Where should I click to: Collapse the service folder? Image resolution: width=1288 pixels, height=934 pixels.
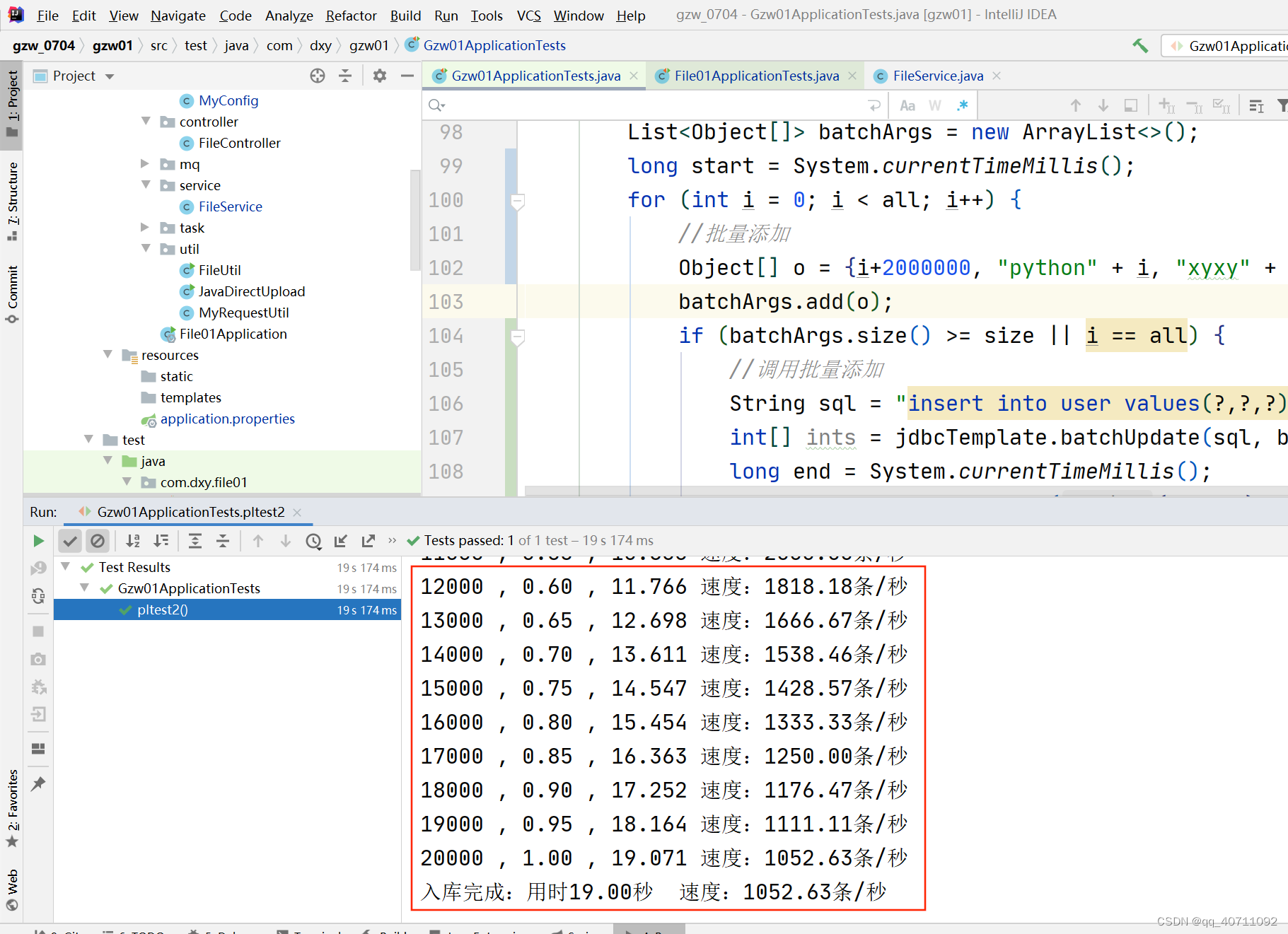[x=146, y=185]
